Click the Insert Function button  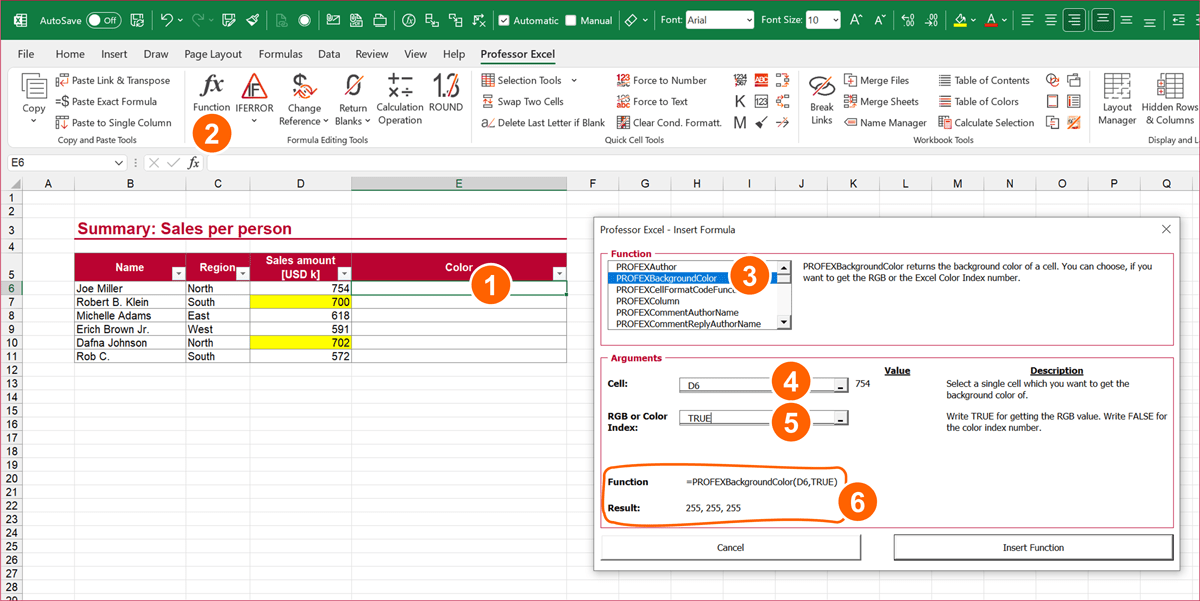point(1033,546)
